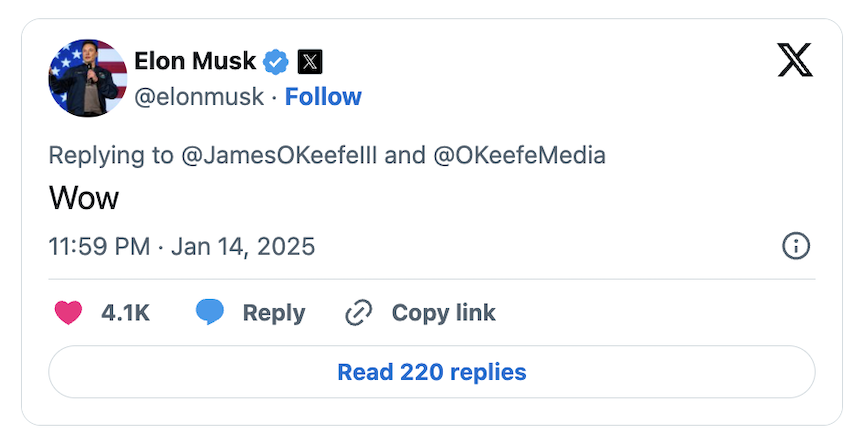
Task: Click the Elon Musk display name
Action: pyautogui.click(x=195, y=62)
